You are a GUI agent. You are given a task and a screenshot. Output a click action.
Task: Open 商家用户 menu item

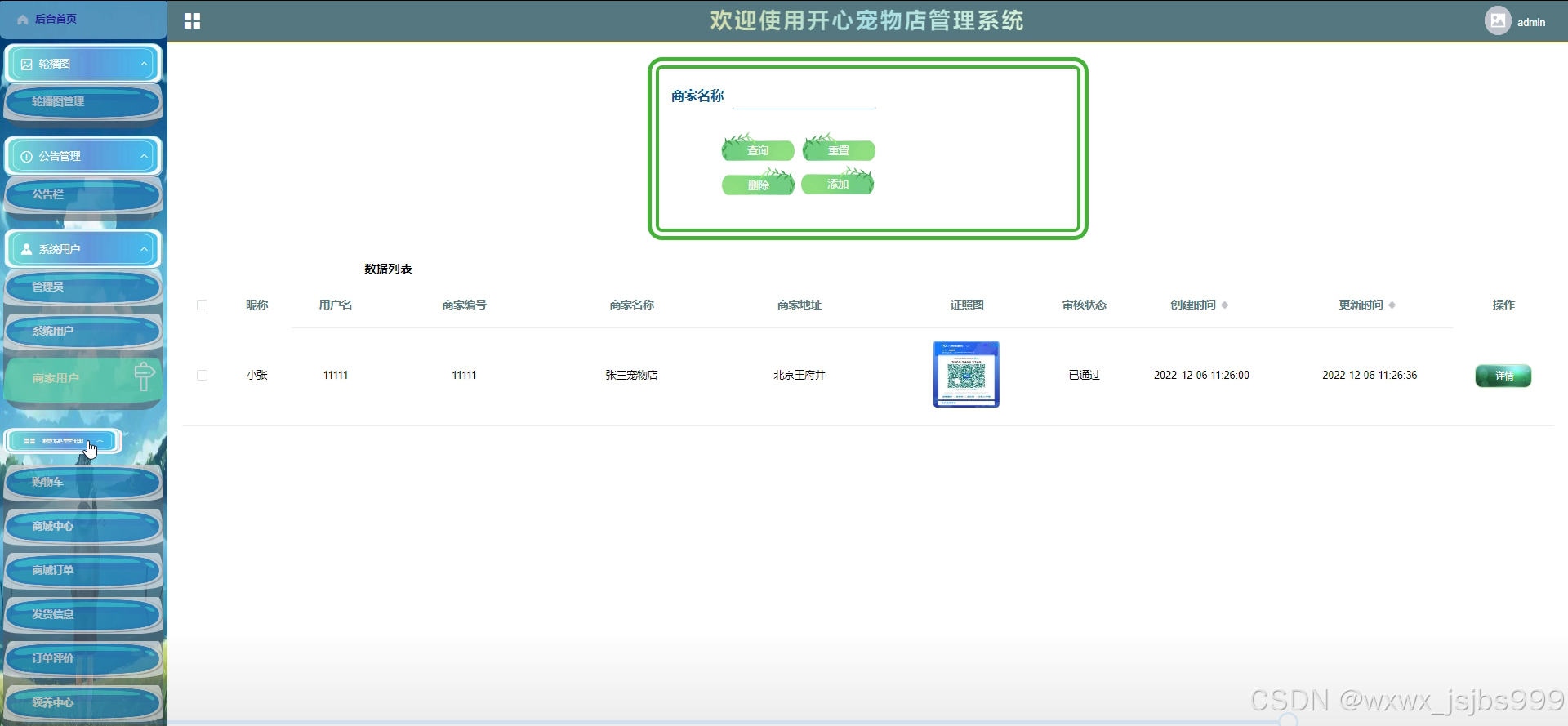pos(83,378)
